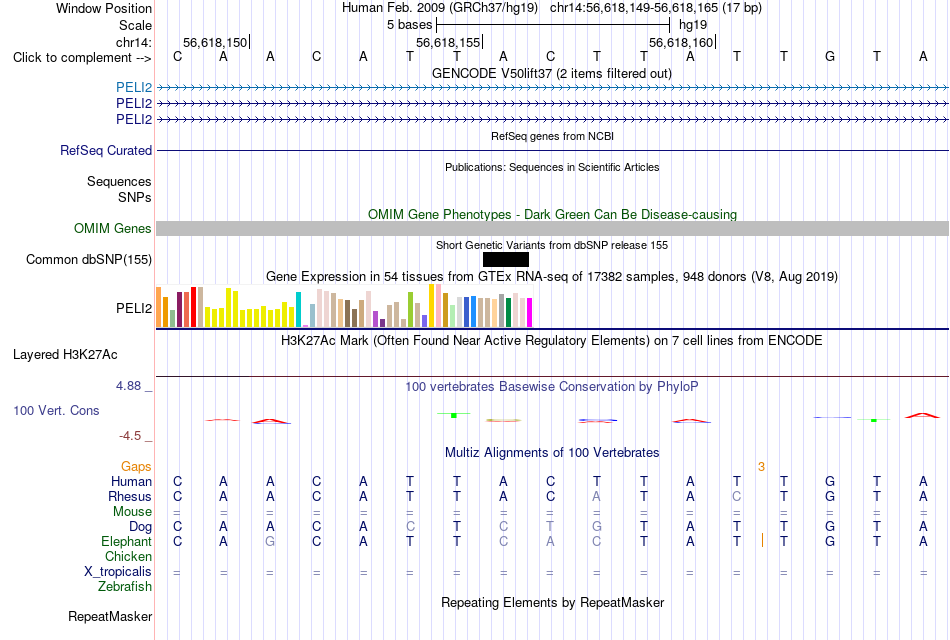Open the 100 Vert. Cons track label
950x640 pixels.
point(56,410)
